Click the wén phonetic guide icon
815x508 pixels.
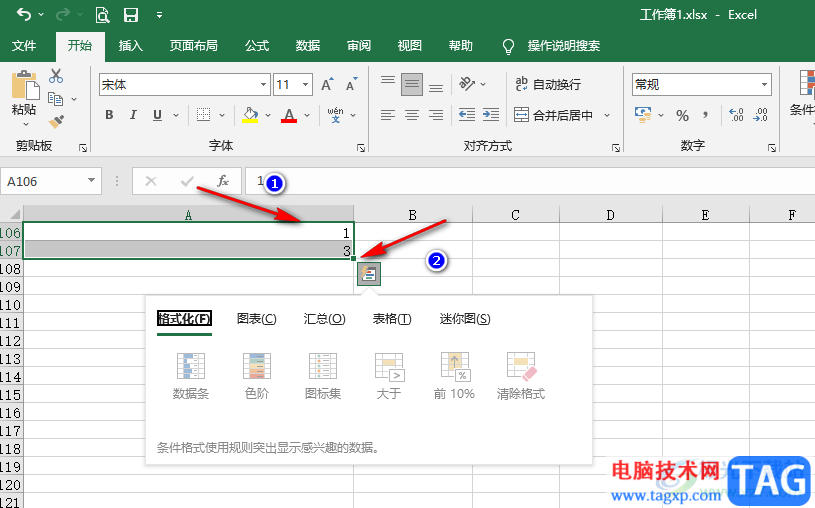tap(335, 115)
